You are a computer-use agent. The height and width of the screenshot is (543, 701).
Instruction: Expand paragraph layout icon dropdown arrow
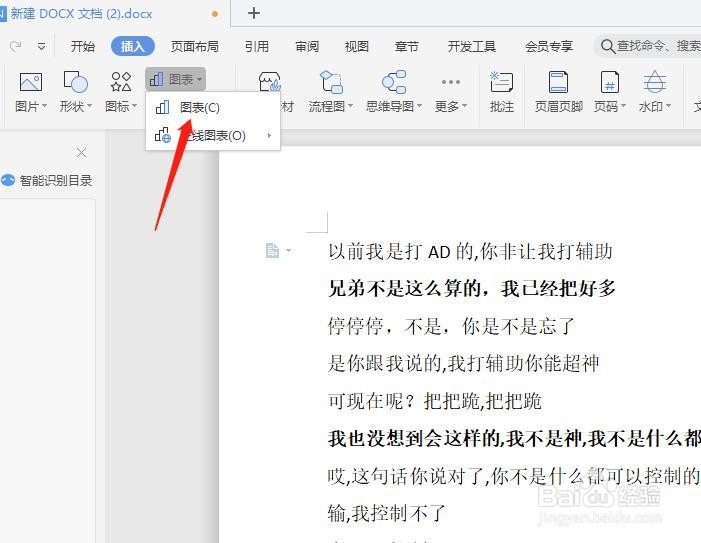coord(288,250)
